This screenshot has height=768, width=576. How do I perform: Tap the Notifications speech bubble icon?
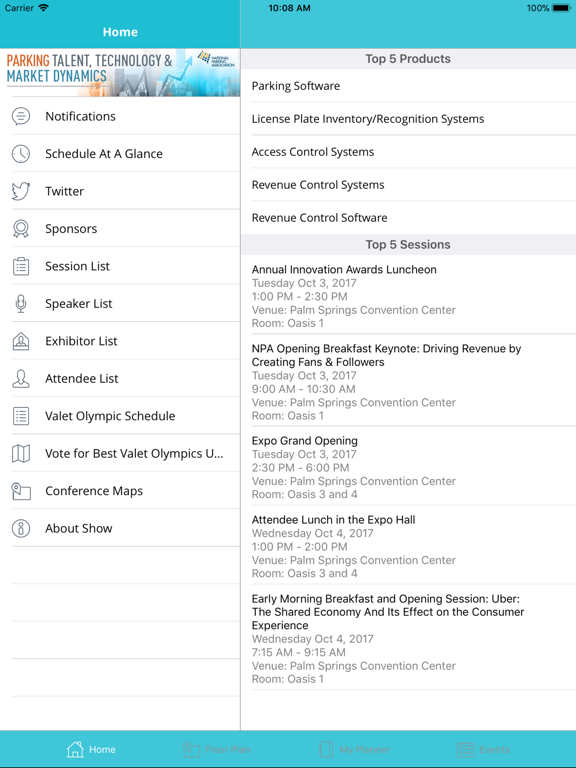tap(21, 116)
